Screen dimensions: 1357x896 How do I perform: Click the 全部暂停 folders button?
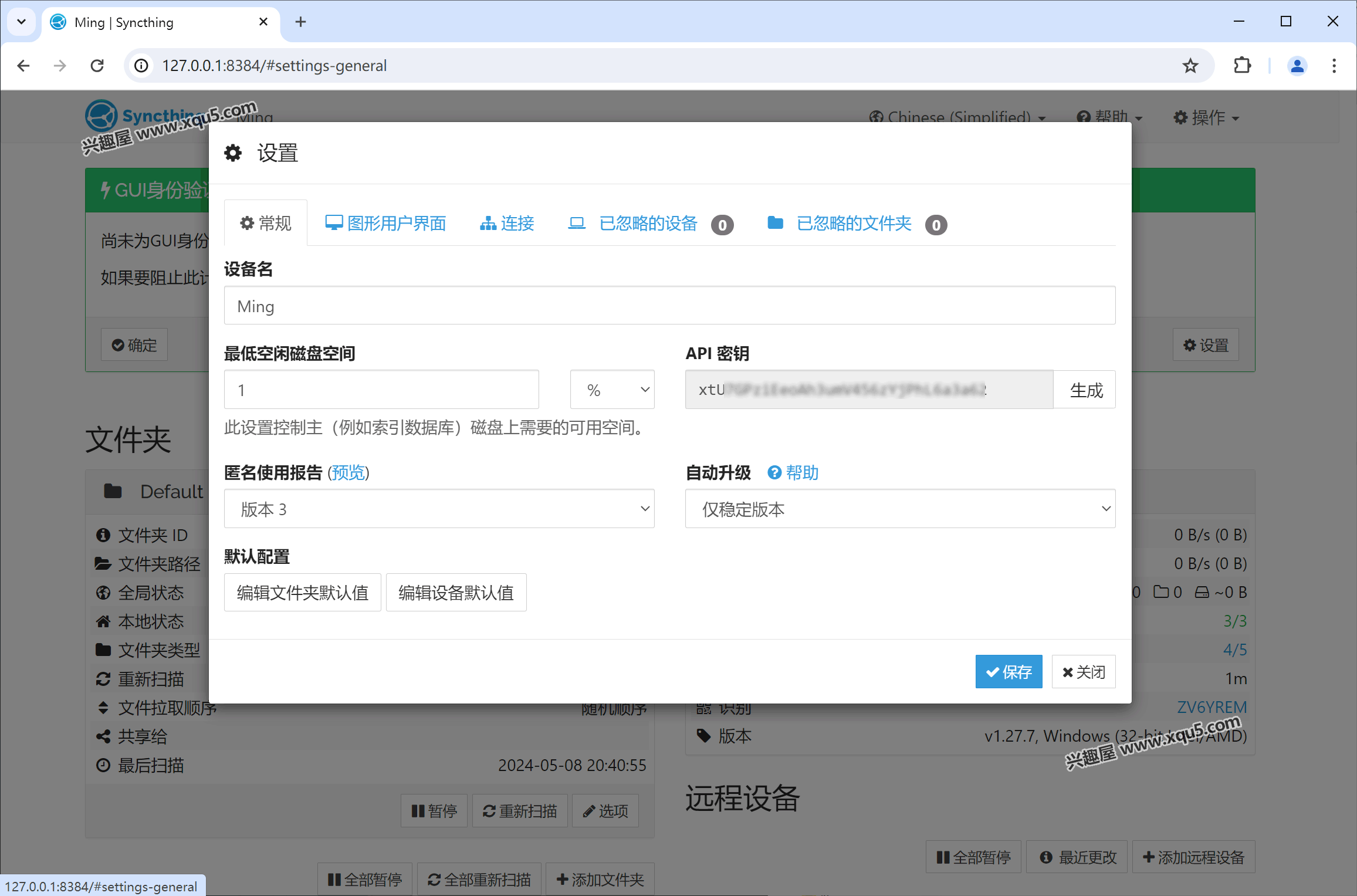coord(365,880)
